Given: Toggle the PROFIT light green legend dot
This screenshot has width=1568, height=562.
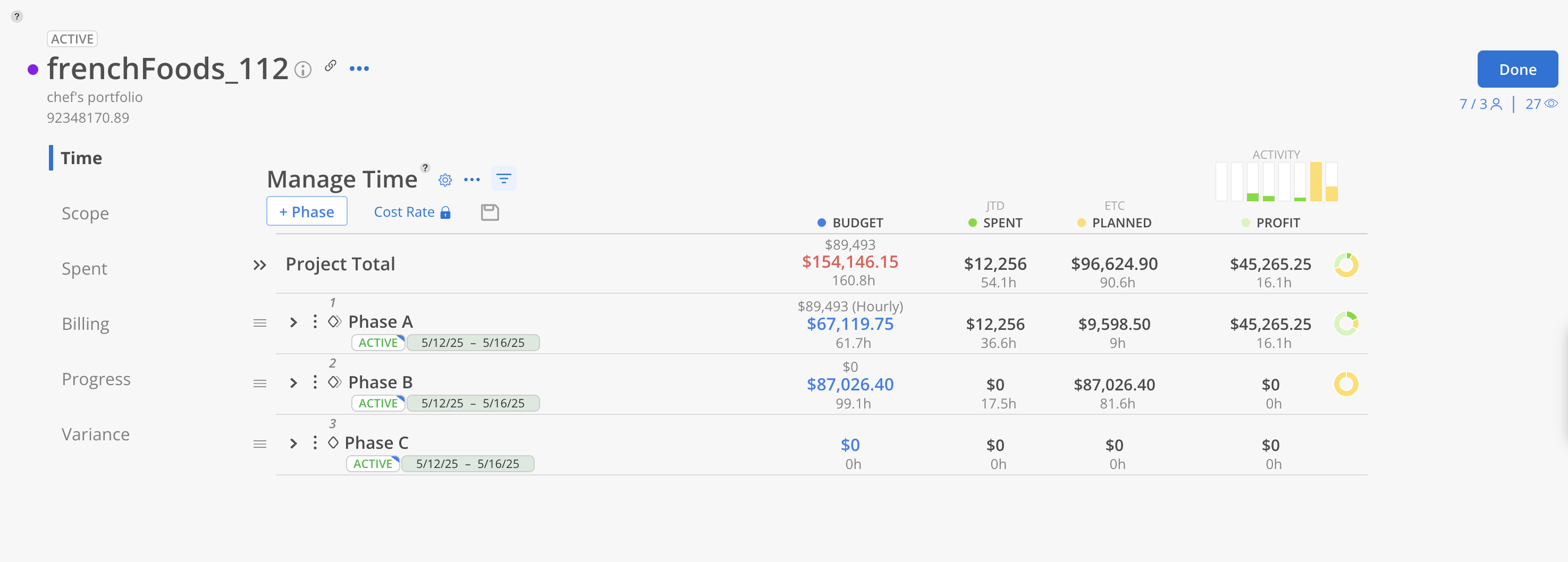Looking at the screenshot, I should [x=1245, y=223].
